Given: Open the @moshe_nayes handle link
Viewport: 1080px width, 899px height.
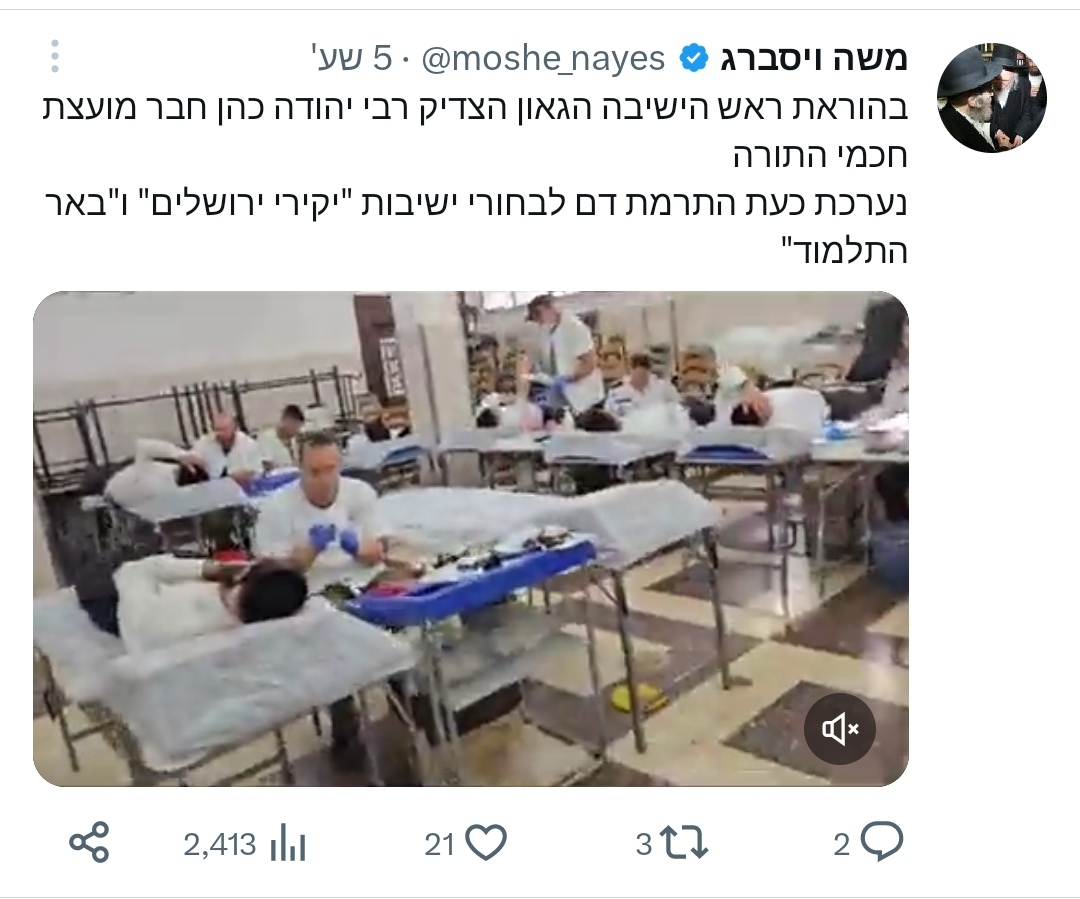Looking at the screenshot, I should point(543,59).
